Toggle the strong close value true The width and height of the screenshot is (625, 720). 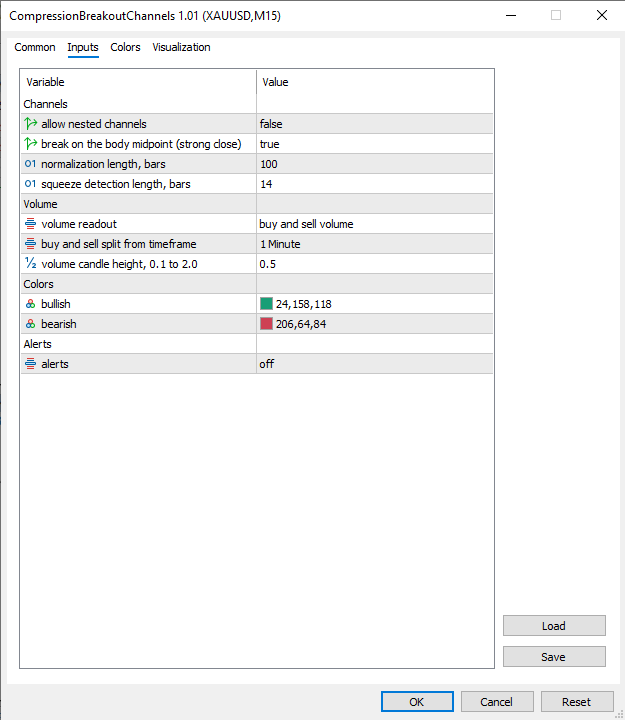tap(375, 144)
